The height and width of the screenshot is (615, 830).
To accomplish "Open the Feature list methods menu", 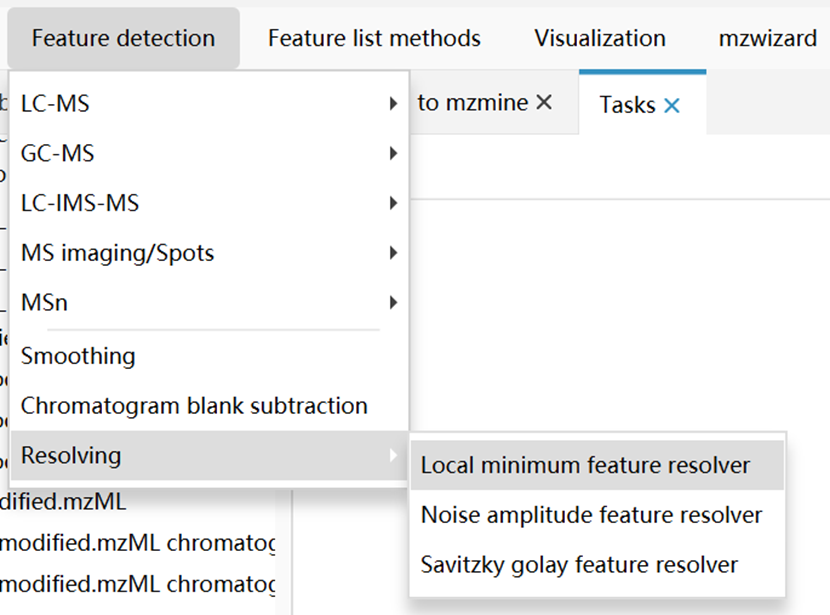I will tap(374, 38).
